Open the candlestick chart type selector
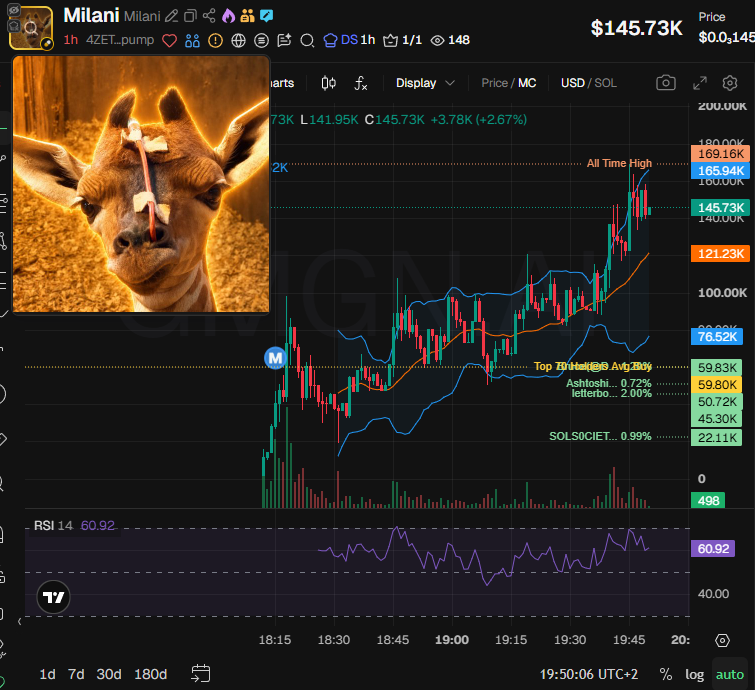This screenshot has width=755, height=690. (329, 83)
